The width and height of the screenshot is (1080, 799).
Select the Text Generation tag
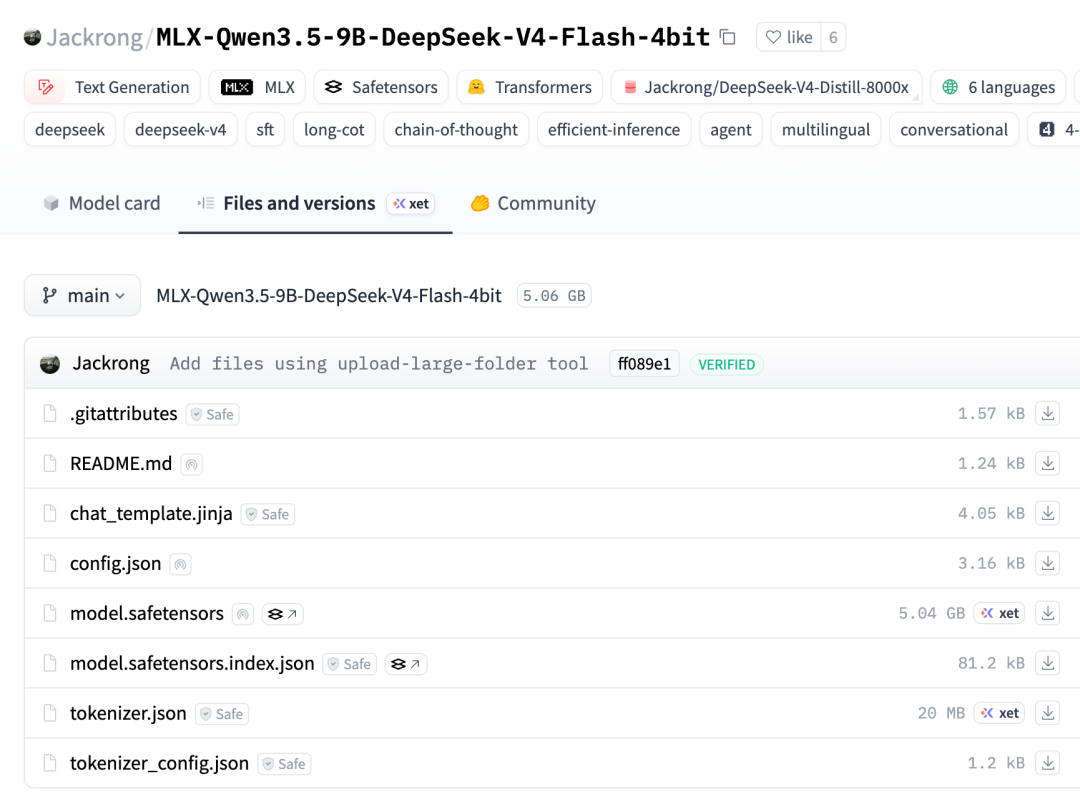coord(112,87)
